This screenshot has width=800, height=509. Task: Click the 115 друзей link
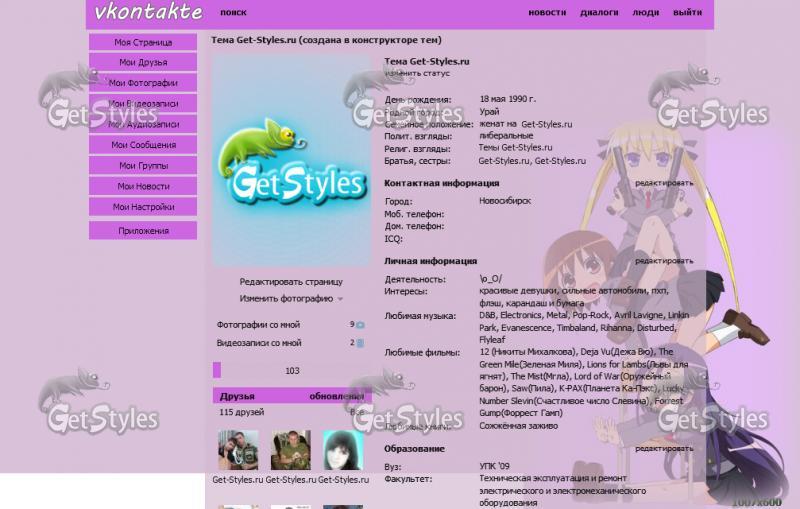(241, 412)
